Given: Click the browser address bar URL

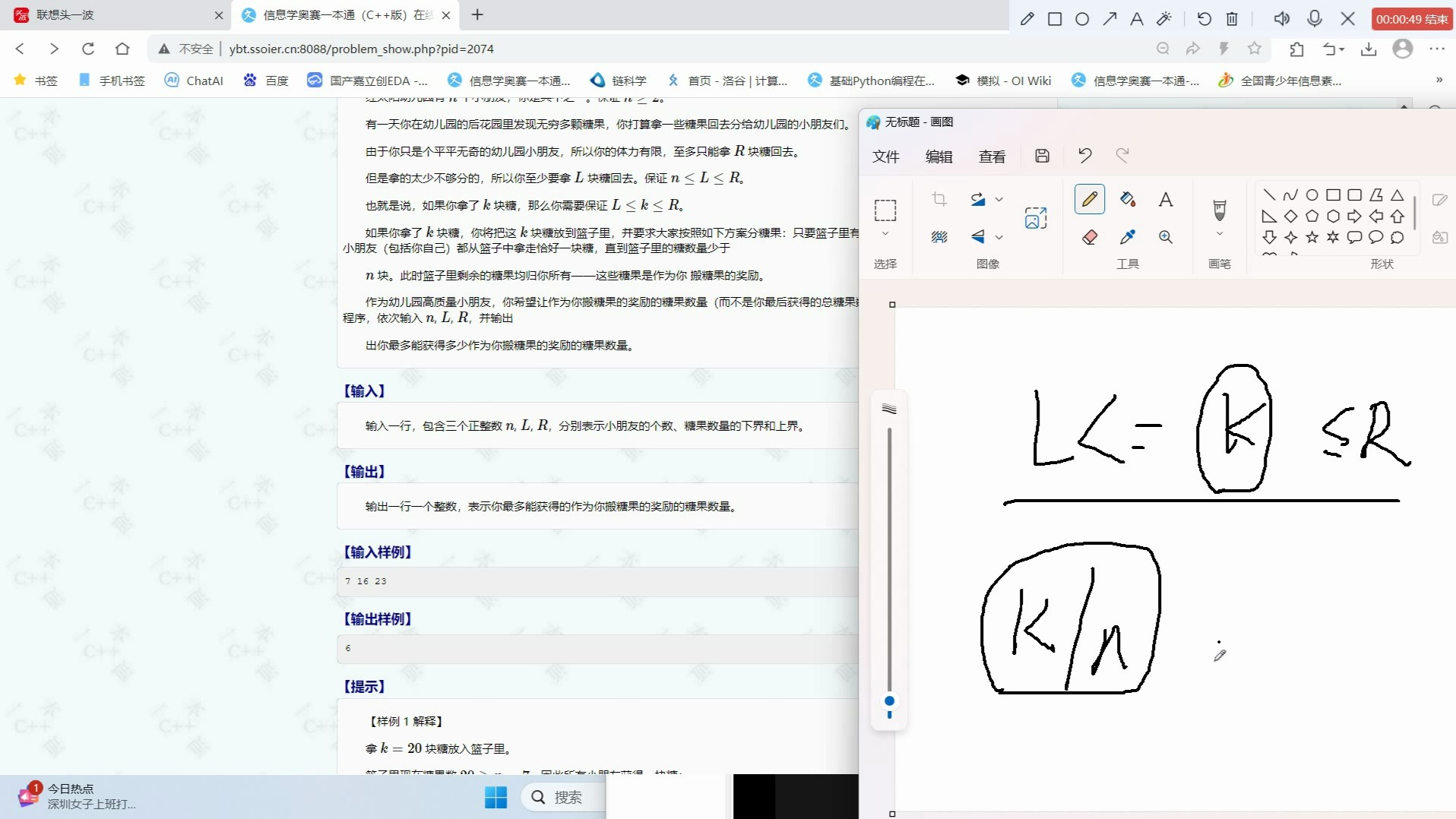Looking at the screenshot, I should 361,49.
